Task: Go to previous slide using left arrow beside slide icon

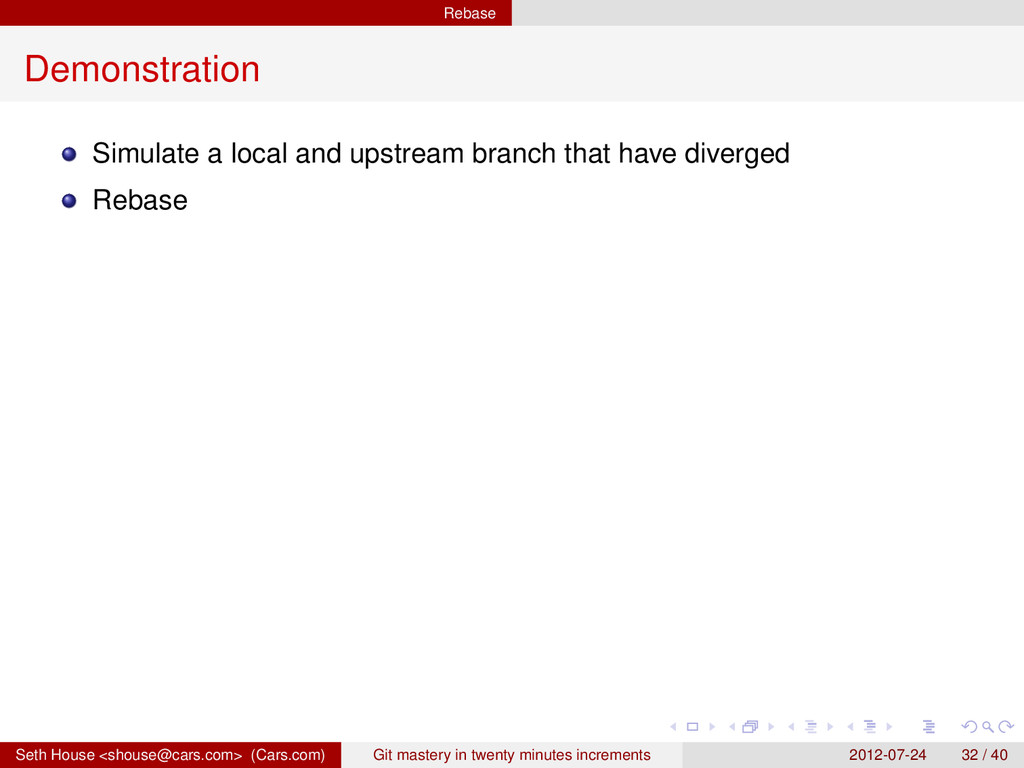Action: (x=673, y=727)
